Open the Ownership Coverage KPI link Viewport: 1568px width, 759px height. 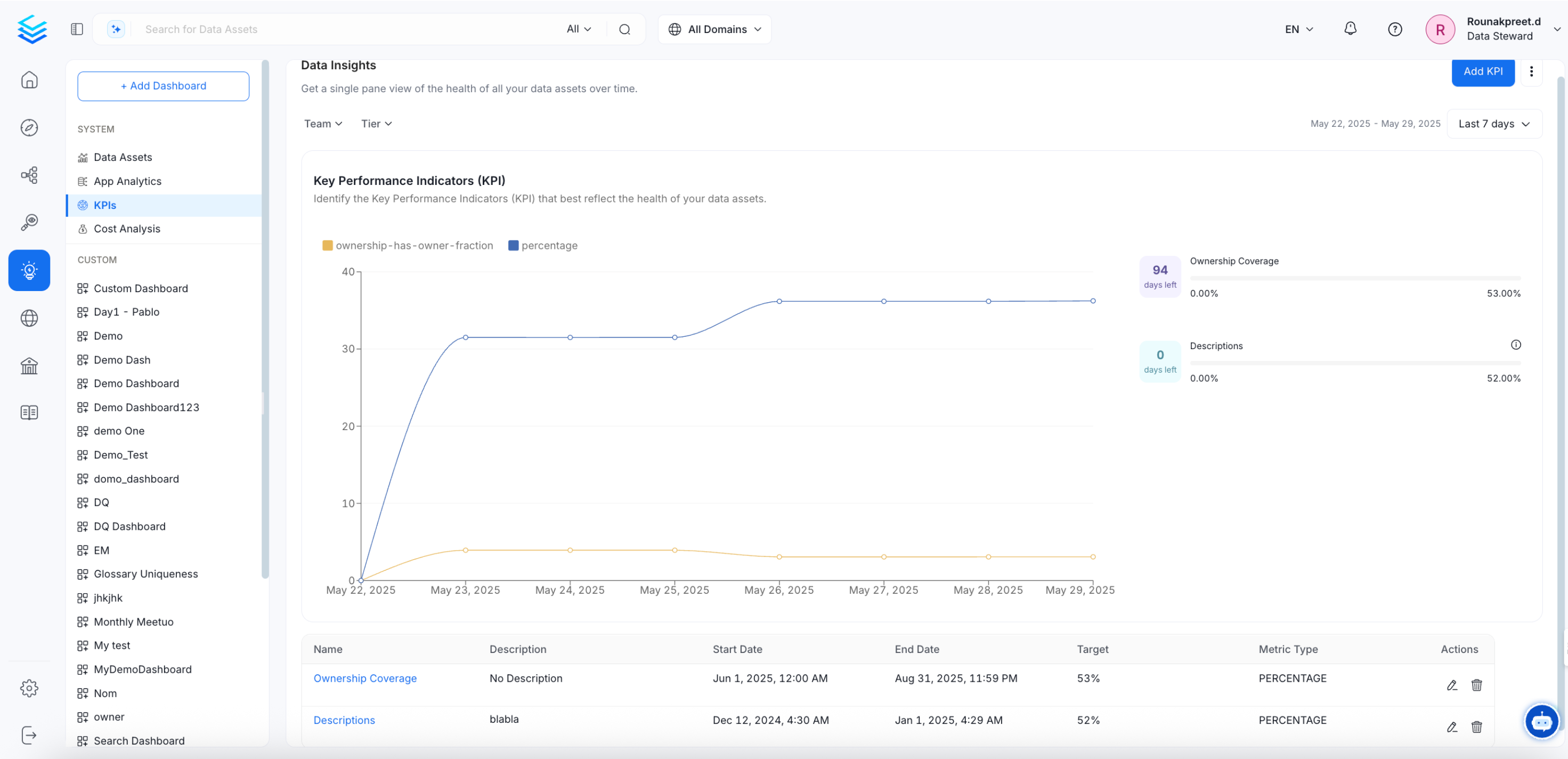pos(364,678)
